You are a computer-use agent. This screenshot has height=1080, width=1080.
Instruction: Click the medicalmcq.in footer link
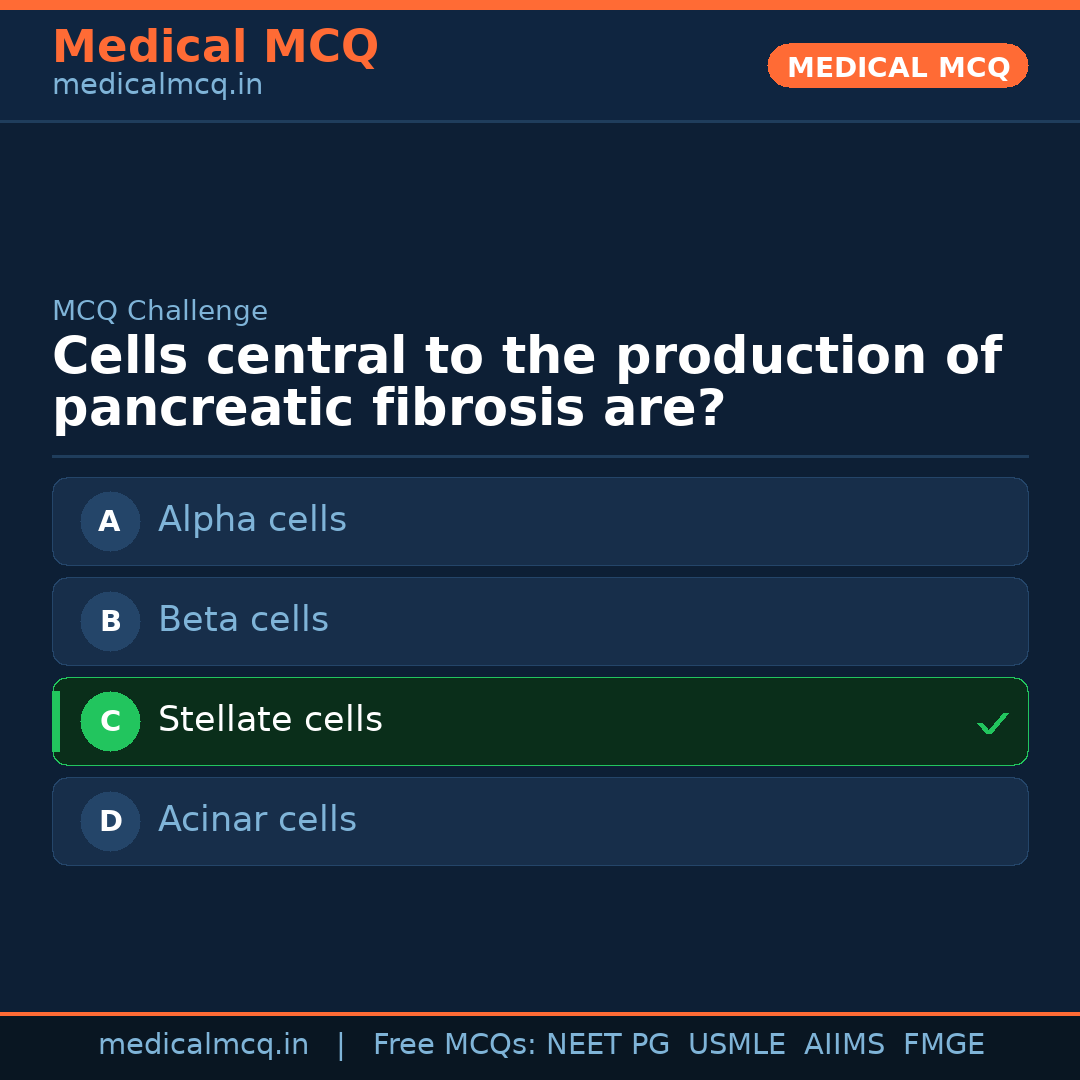click(x=204, y=1044)
